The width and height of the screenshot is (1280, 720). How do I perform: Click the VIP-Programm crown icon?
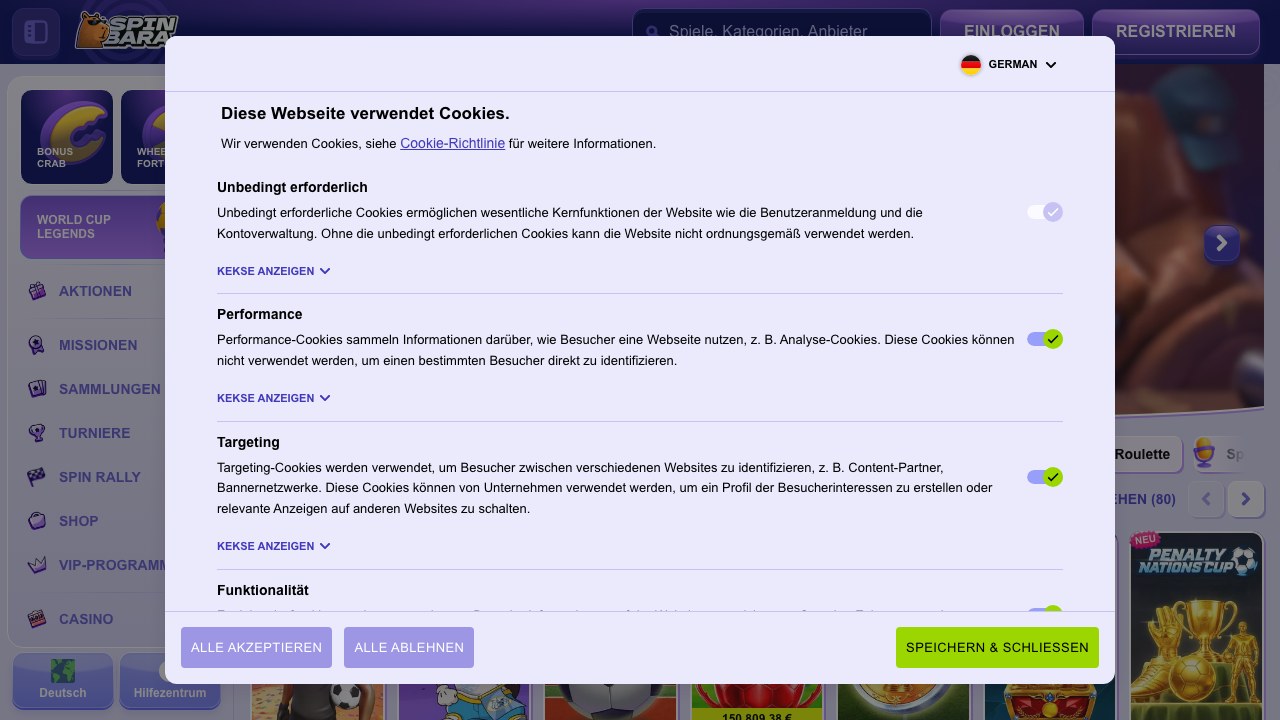[37, 565]
